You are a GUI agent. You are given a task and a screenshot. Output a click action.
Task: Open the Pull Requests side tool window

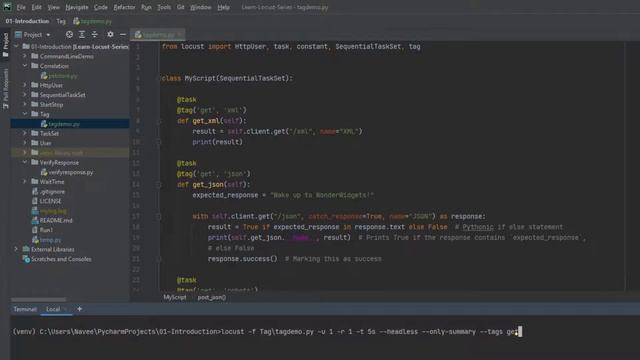(x=5, y=89)
